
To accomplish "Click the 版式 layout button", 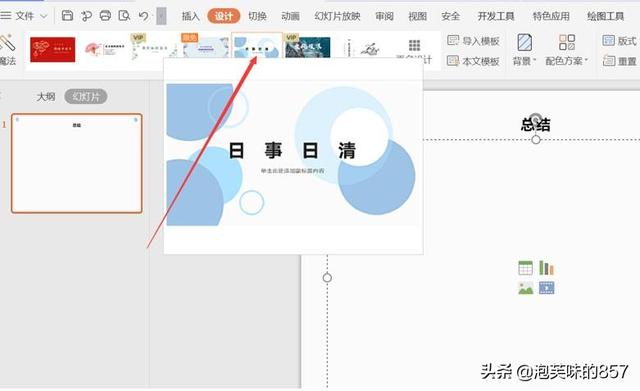I will coord(619,40).
